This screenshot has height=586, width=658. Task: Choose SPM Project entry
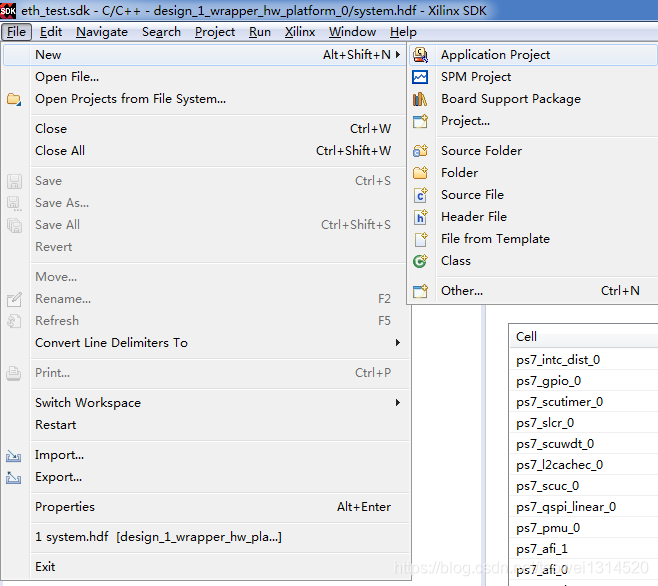[533, 77]
